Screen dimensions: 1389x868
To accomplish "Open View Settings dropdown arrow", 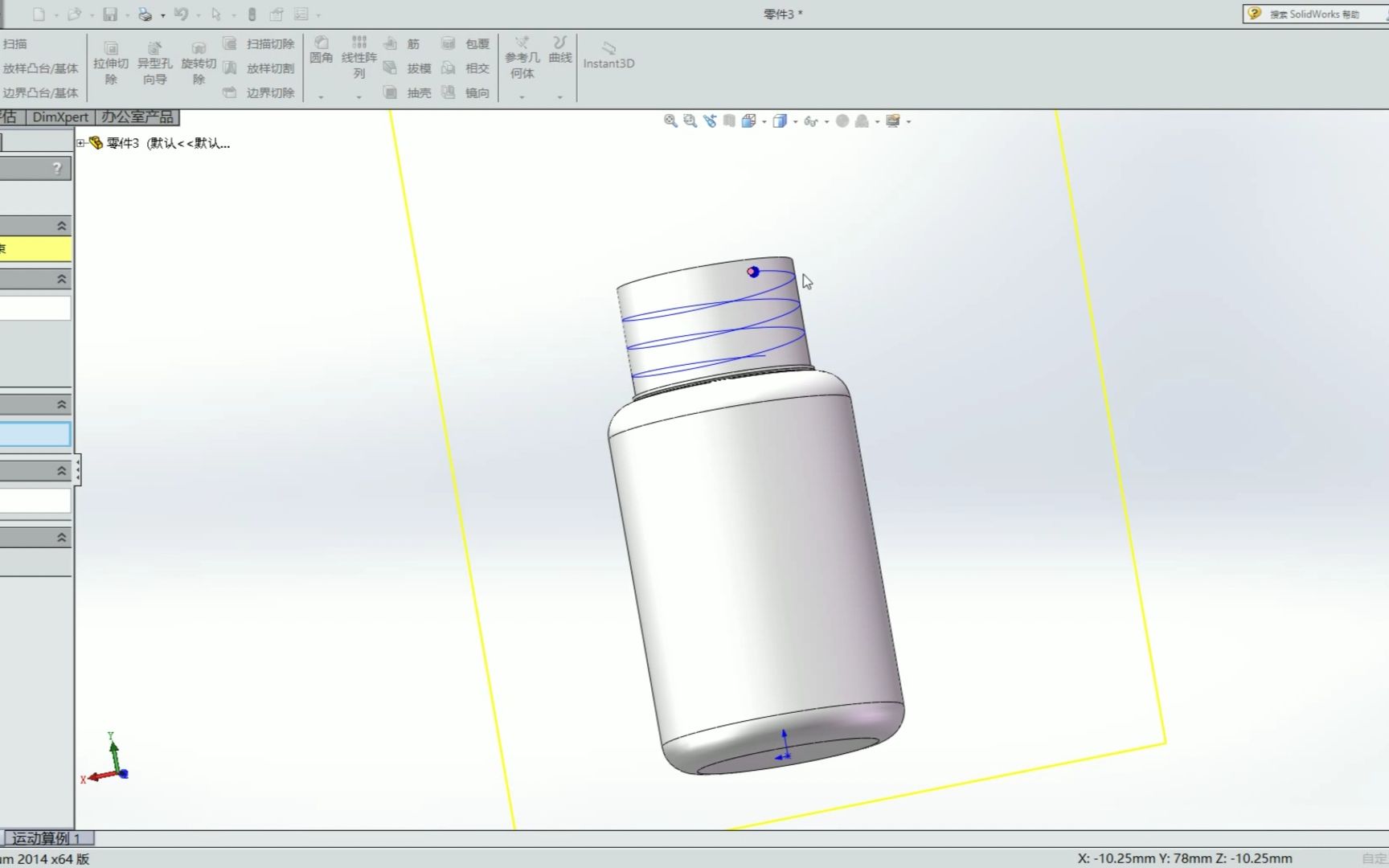I will click(908, 121).
